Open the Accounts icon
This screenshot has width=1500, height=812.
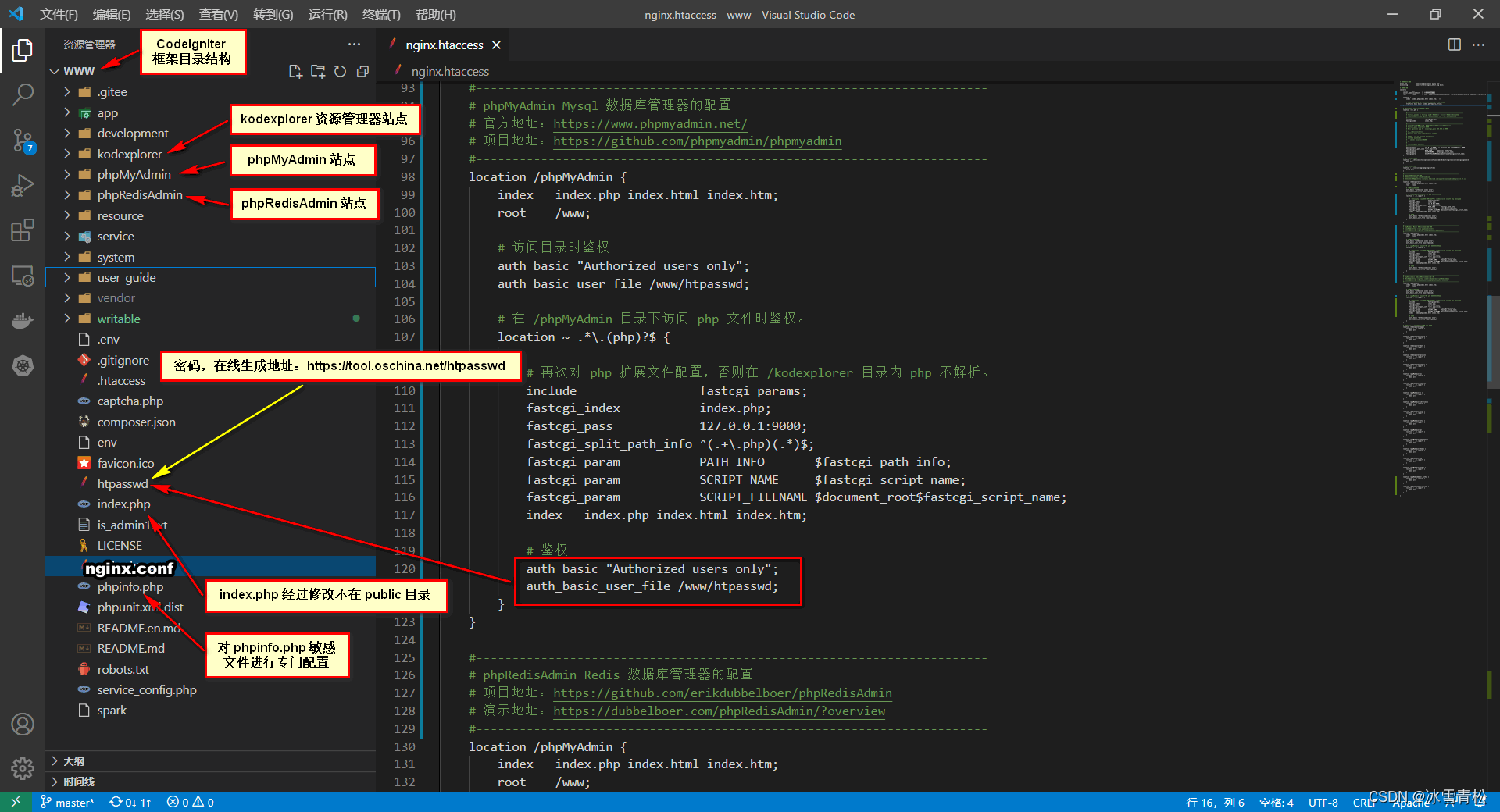pos(23,724)
